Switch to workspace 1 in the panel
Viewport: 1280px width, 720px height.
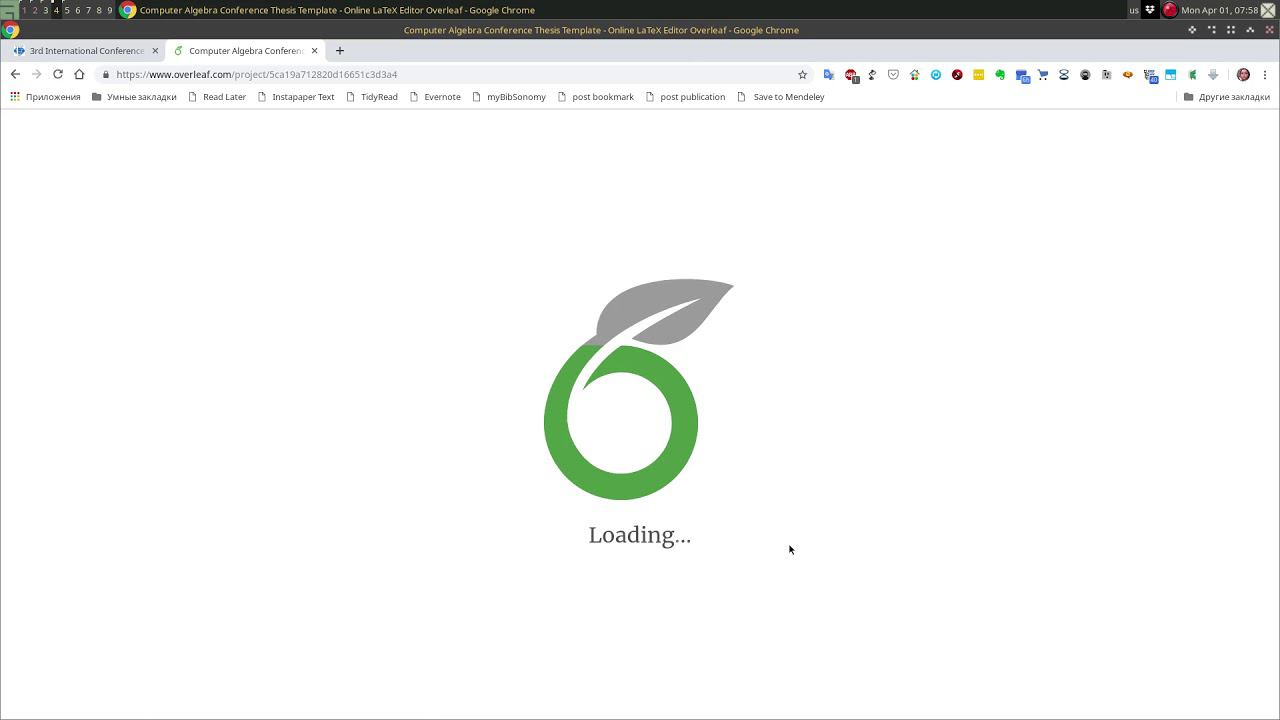24,10
